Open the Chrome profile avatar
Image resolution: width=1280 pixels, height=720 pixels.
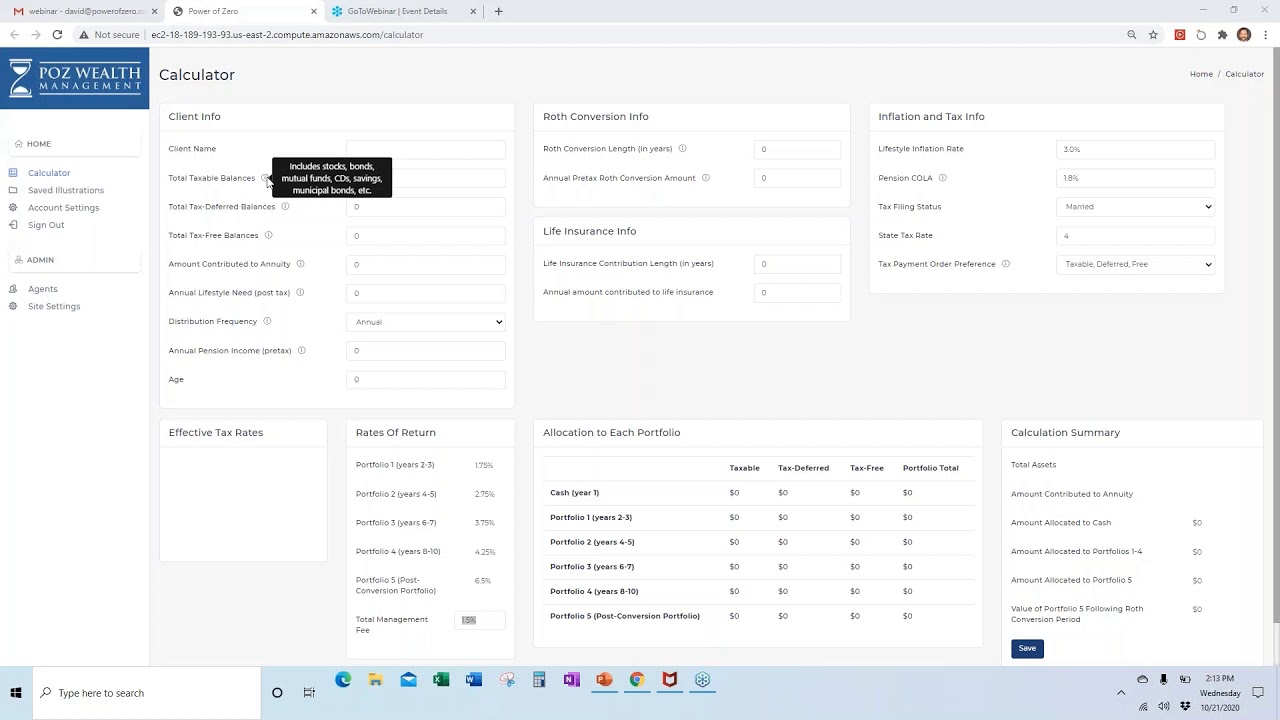(x=1244, y=34)
